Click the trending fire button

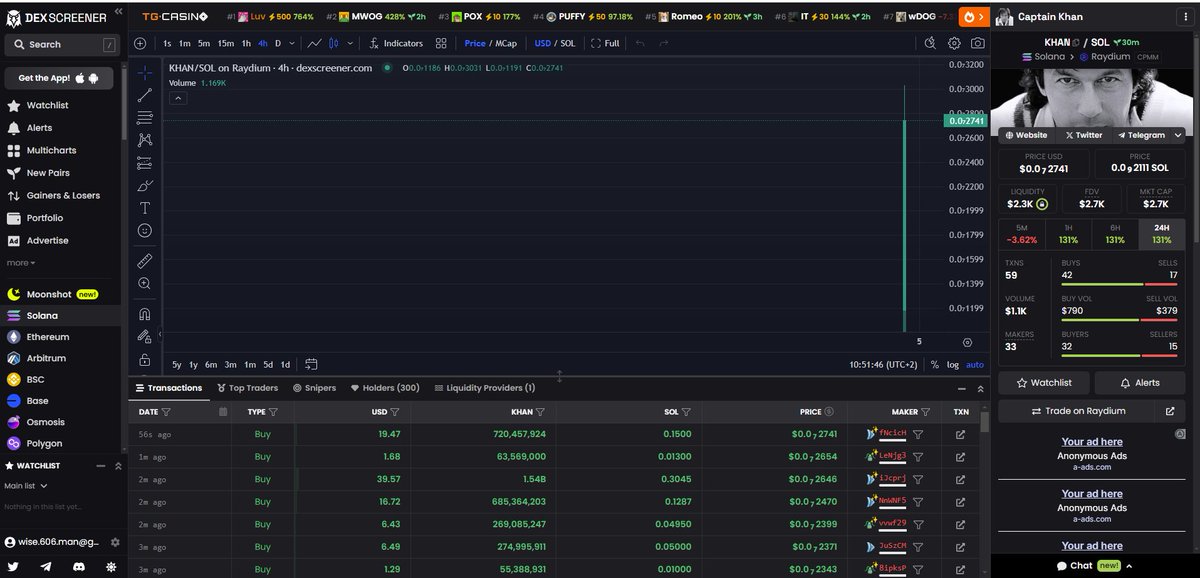[x=973, y=17]
